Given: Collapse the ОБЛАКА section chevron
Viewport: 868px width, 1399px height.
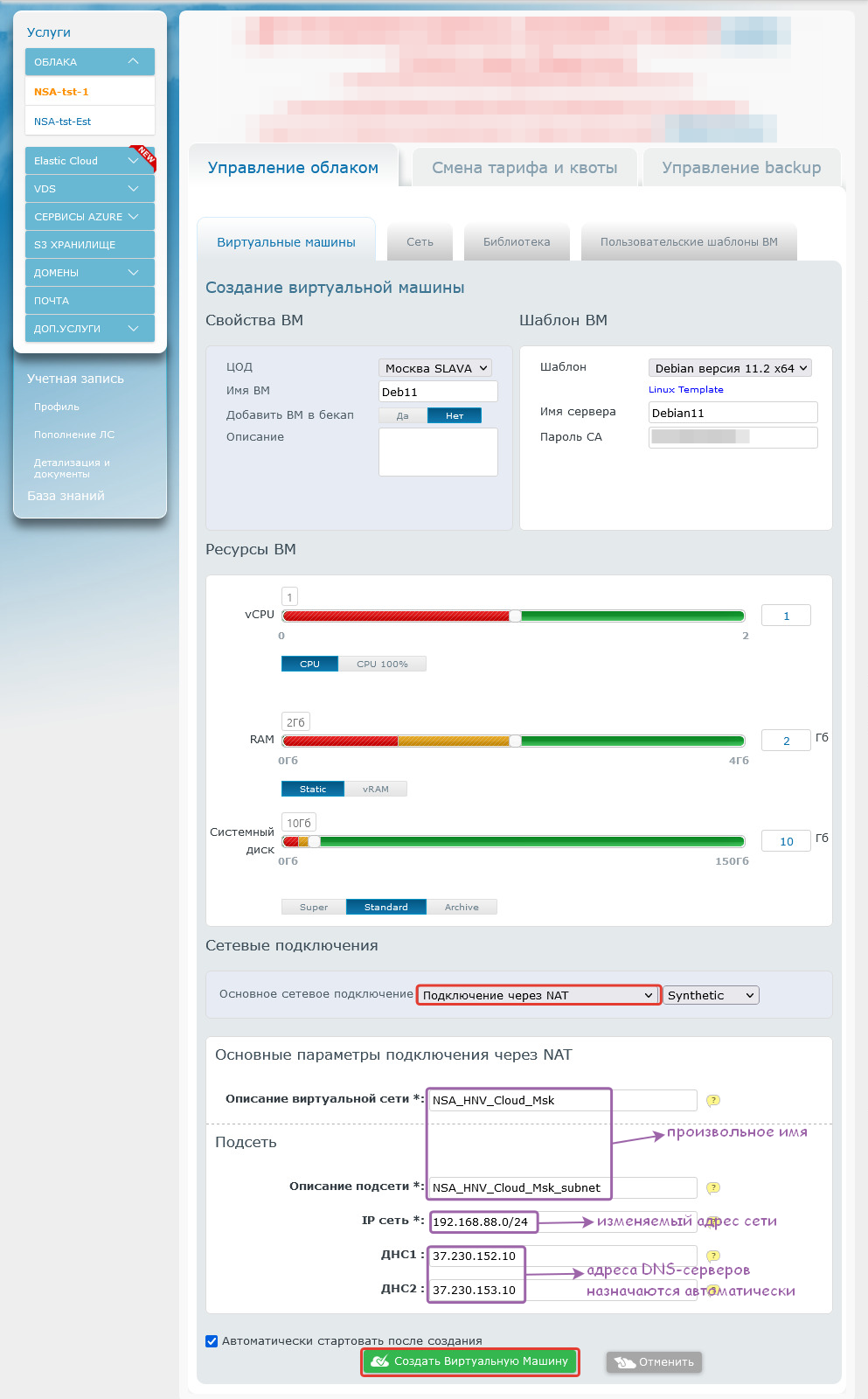Looking at the screenshot, I should click(x=133, y=61).
